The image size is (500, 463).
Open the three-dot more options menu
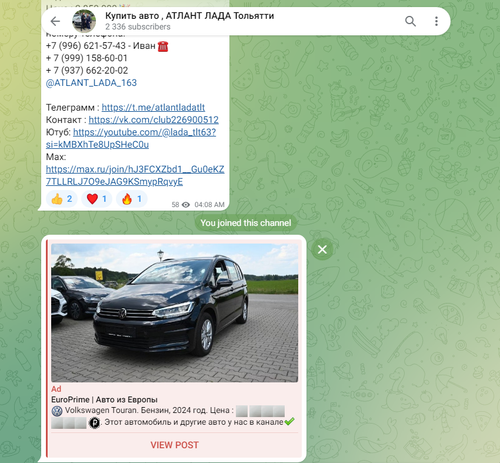pos(436,21)
